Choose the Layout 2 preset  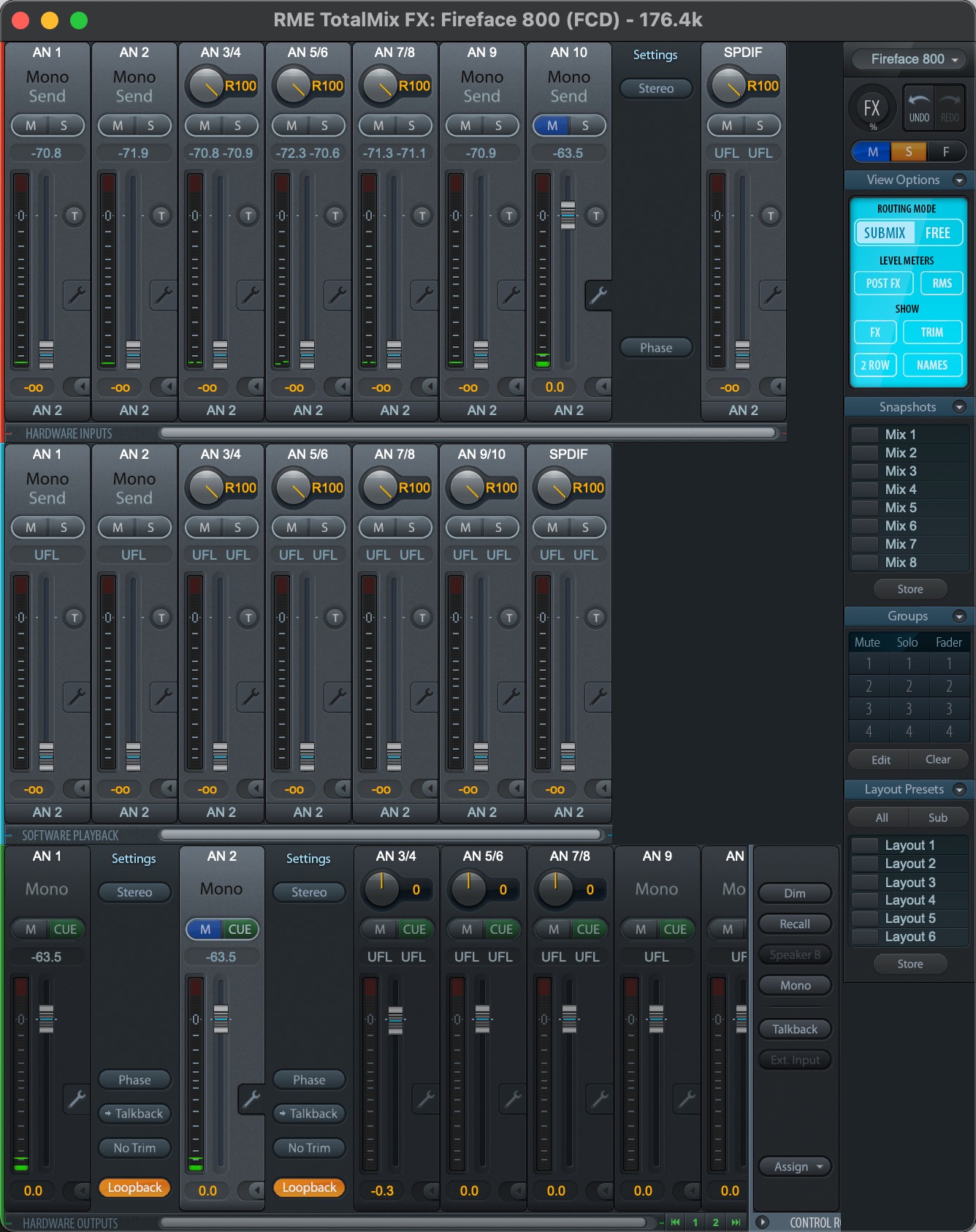[x=910, y=864]
